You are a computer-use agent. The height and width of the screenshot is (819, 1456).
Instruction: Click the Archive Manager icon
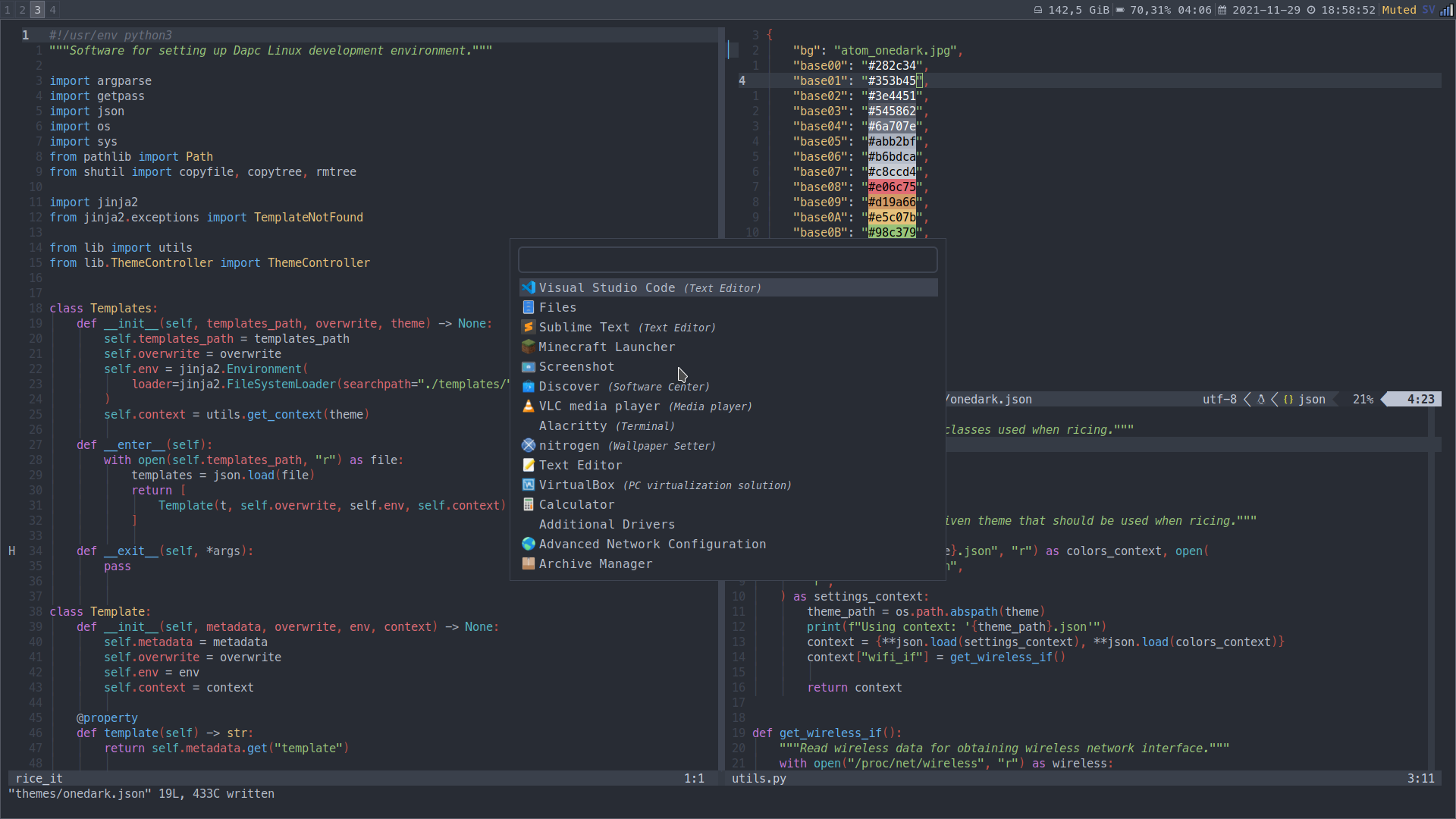[x=529, y=563]
